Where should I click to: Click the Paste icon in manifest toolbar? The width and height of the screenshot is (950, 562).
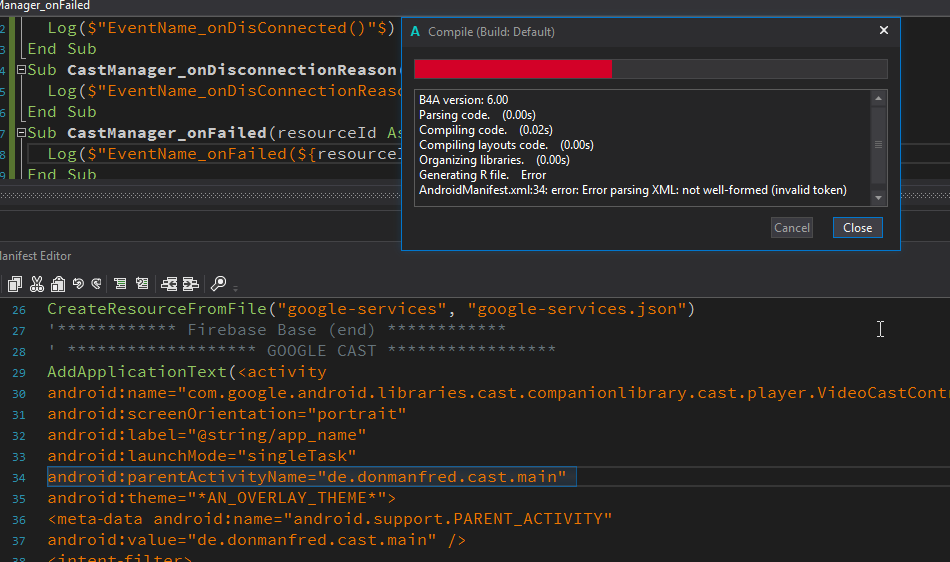coord(58,284)
